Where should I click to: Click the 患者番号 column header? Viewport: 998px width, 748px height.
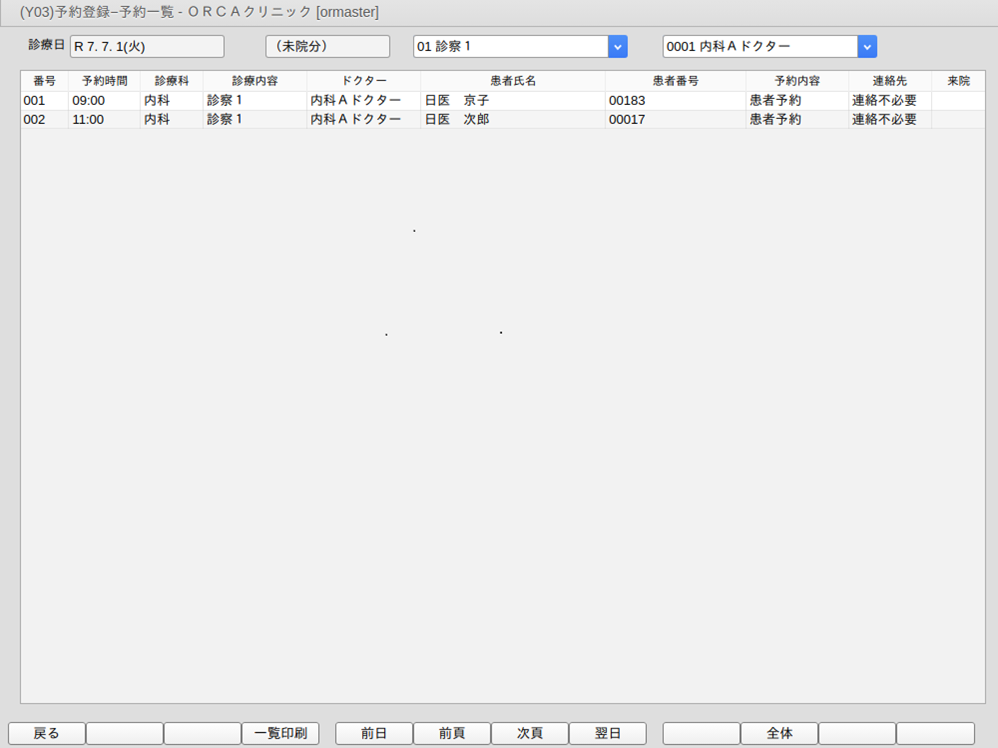(675, 81)
